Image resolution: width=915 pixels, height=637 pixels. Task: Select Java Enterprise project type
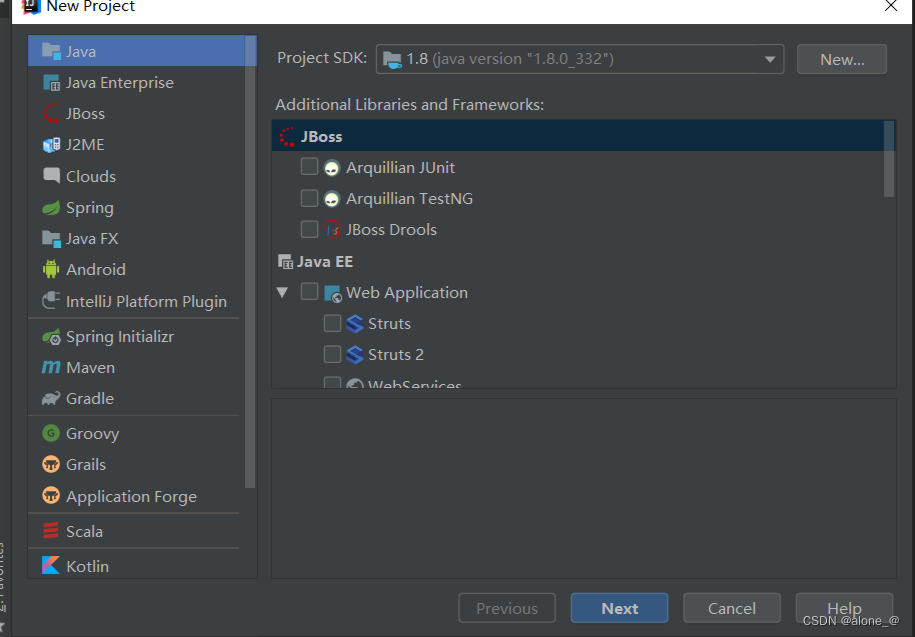click(x=137, y=82)
